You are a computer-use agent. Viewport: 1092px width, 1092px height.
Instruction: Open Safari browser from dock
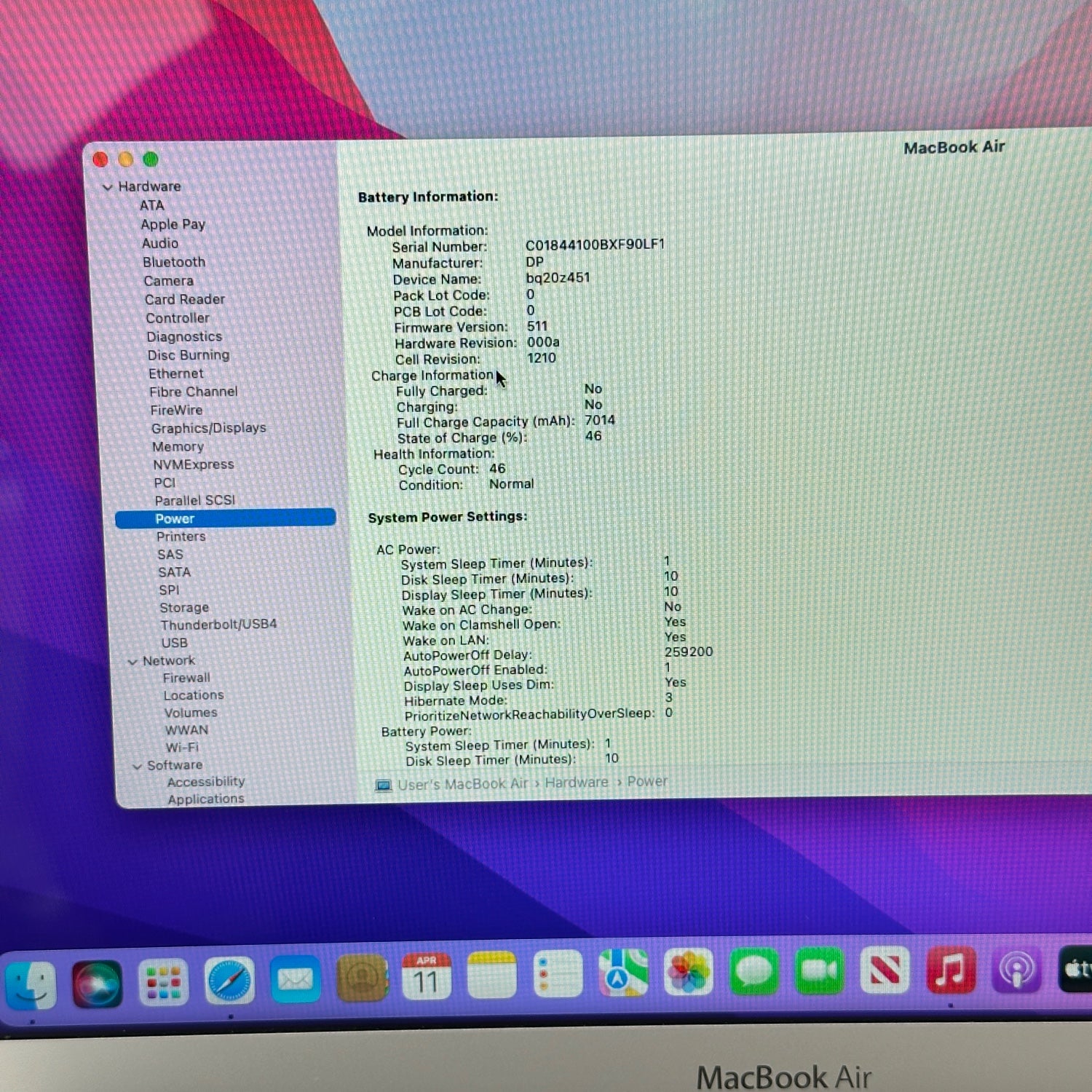[x=230, y=980]
